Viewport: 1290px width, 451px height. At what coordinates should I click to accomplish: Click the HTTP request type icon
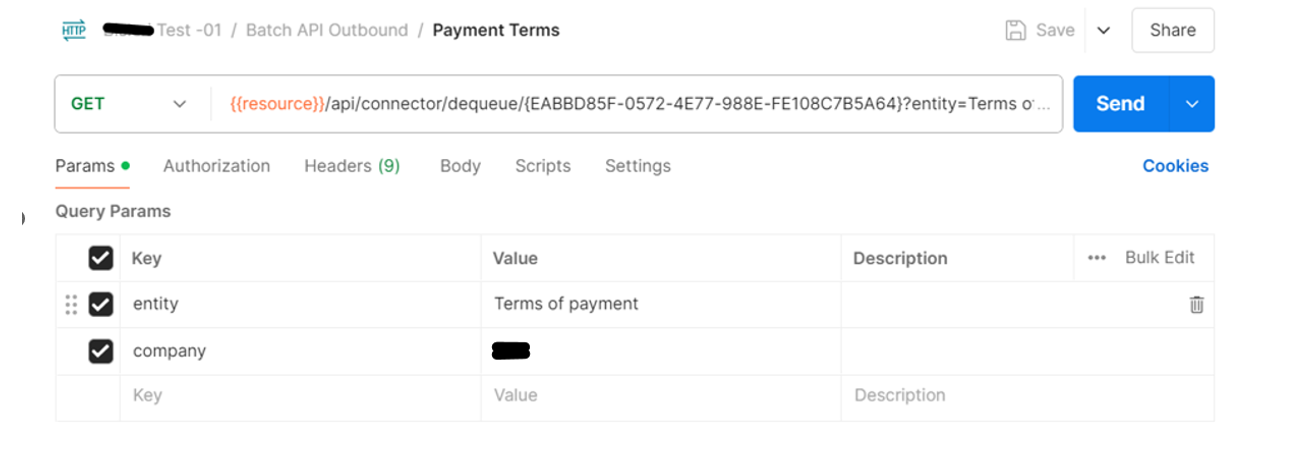74,30
